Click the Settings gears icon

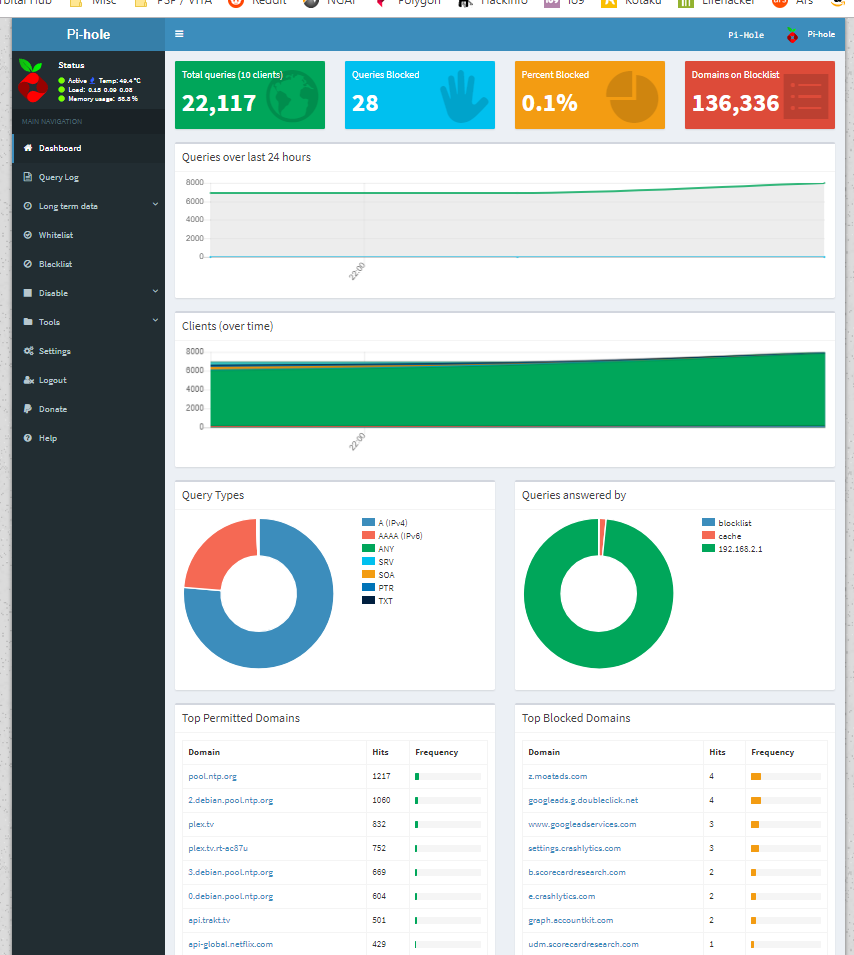click(x=28, y=351)
